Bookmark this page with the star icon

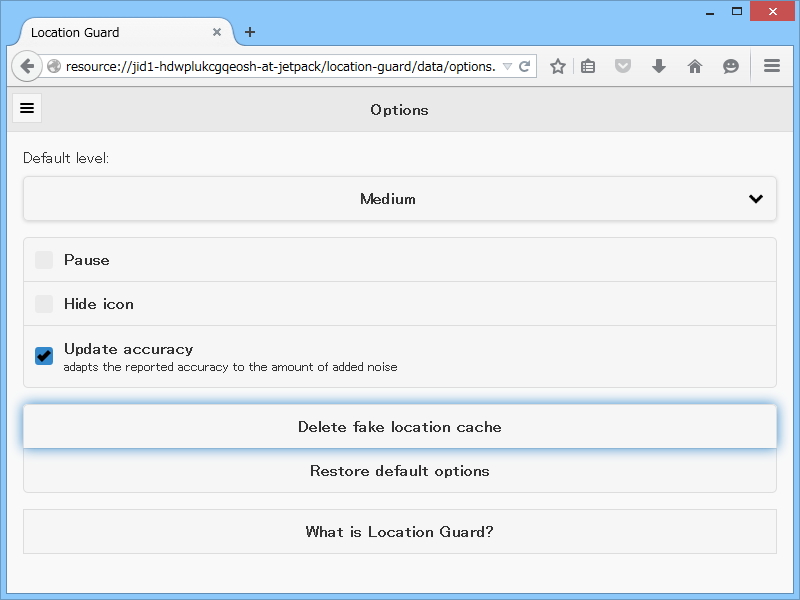coord(558,66)
